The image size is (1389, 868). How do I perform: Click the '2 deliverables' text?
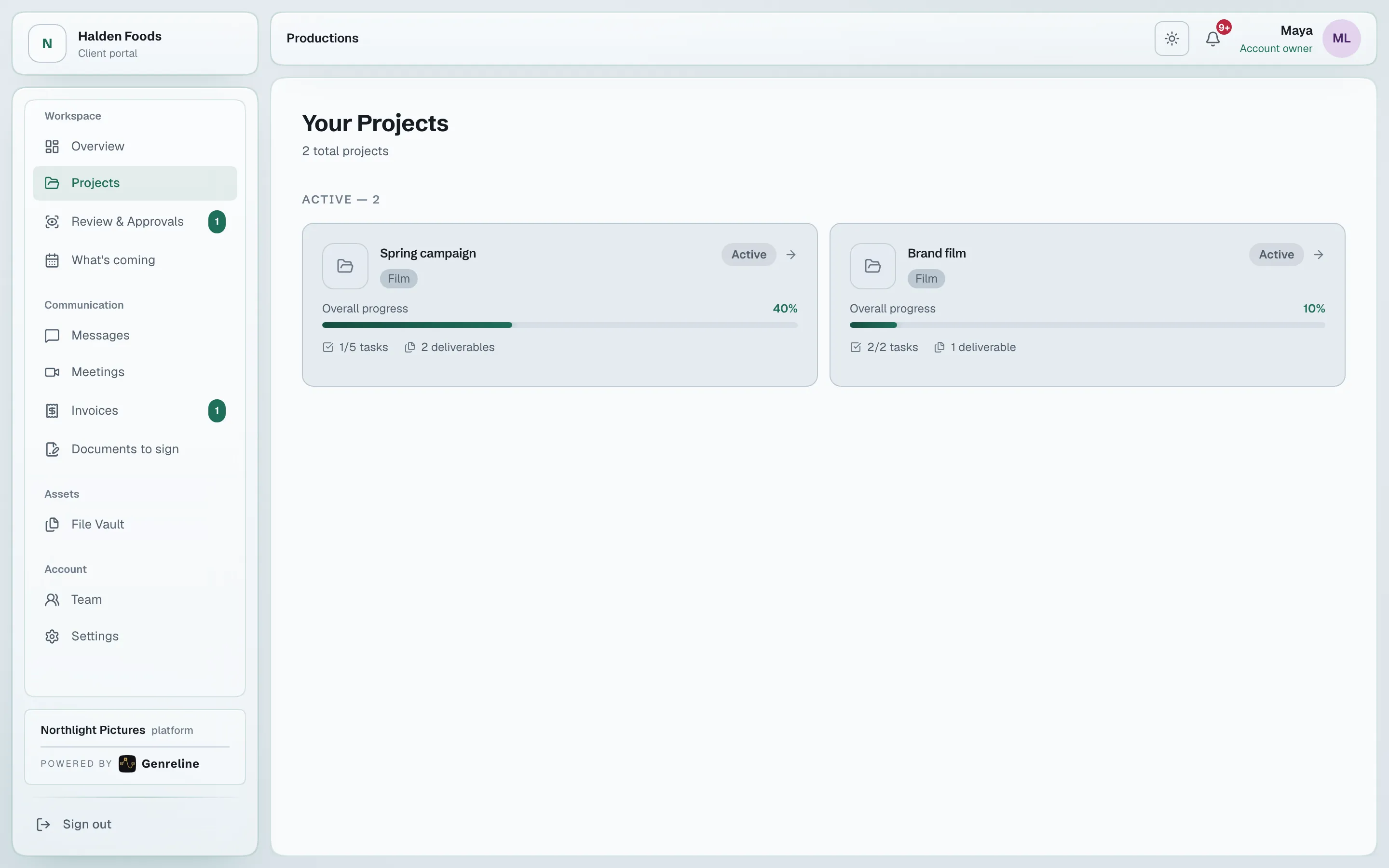coord(457,347)
